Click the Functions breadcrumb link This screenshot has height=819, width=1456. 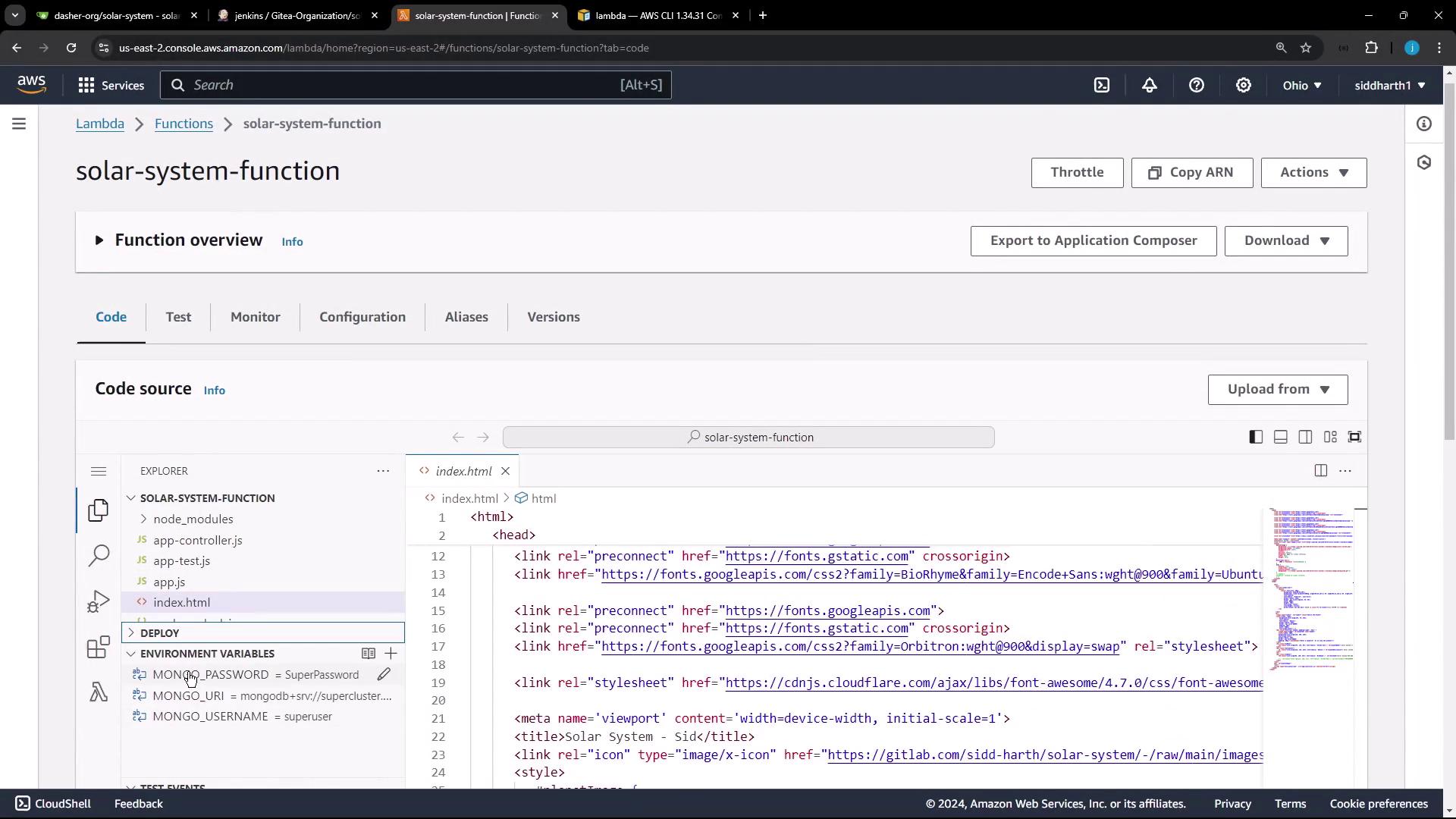(184, 124)
